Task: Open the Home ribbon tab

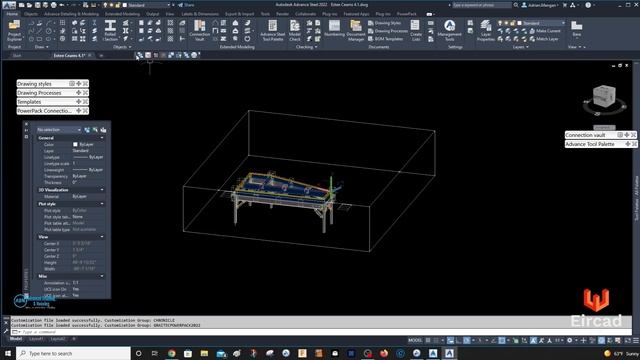Action: (x=12, y=14)
